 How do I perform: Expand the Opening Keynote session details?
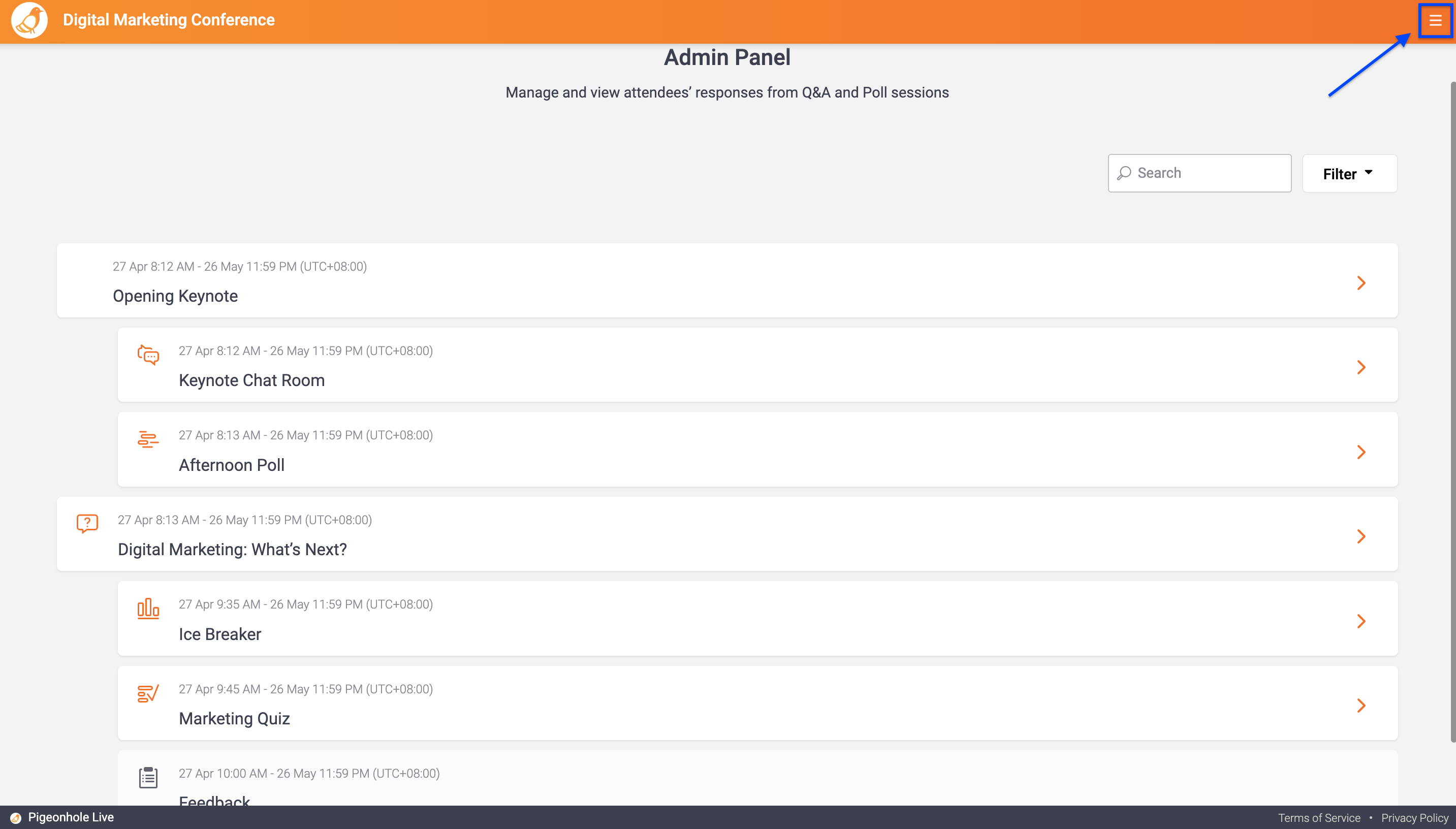1361,282
